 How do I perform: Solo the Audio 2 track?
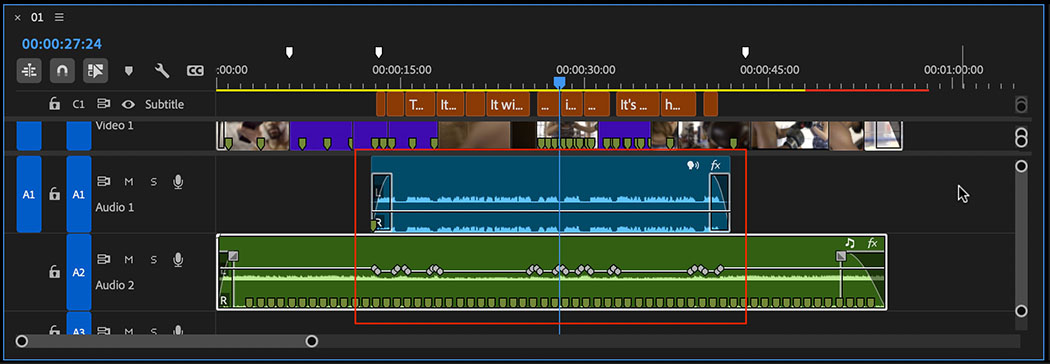coord(153,259)
